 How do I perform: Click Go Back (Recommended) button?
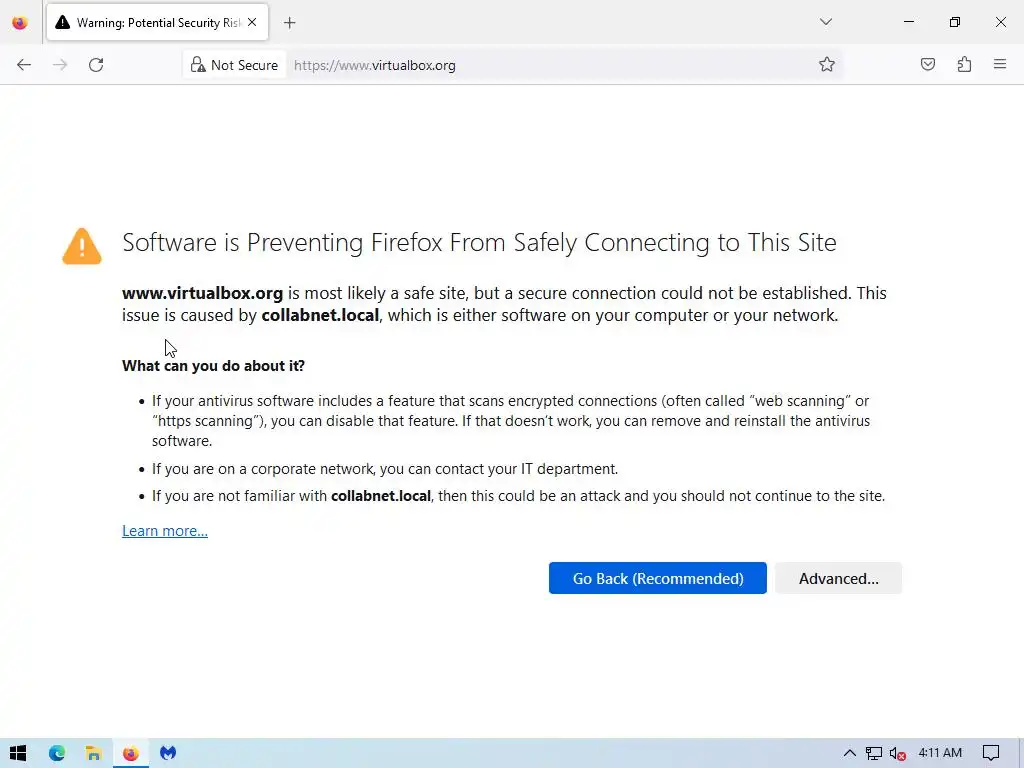[x=658, y=578]
